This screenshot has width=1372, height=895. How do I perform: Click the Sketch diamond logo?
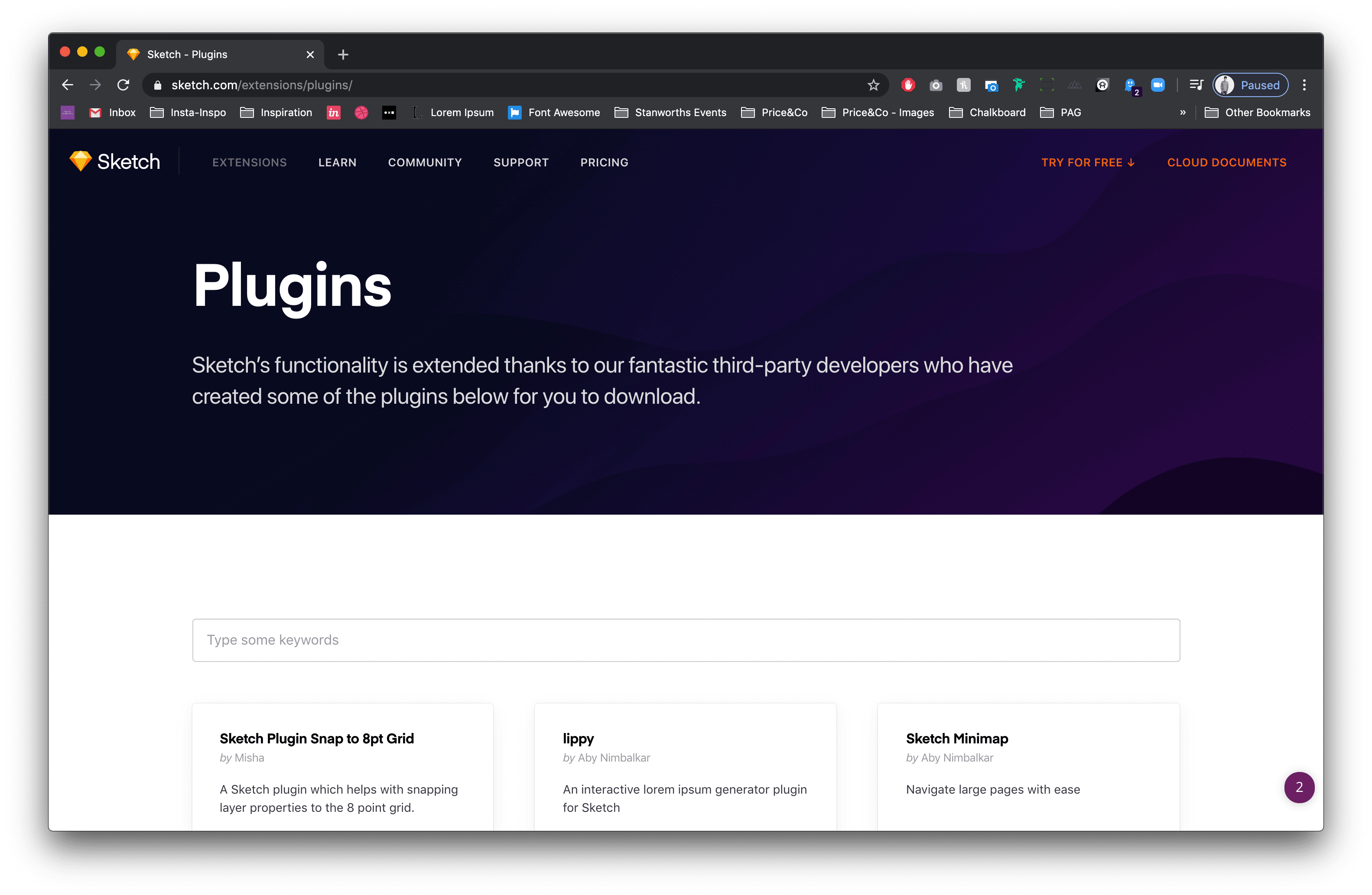tap(81, 161)
